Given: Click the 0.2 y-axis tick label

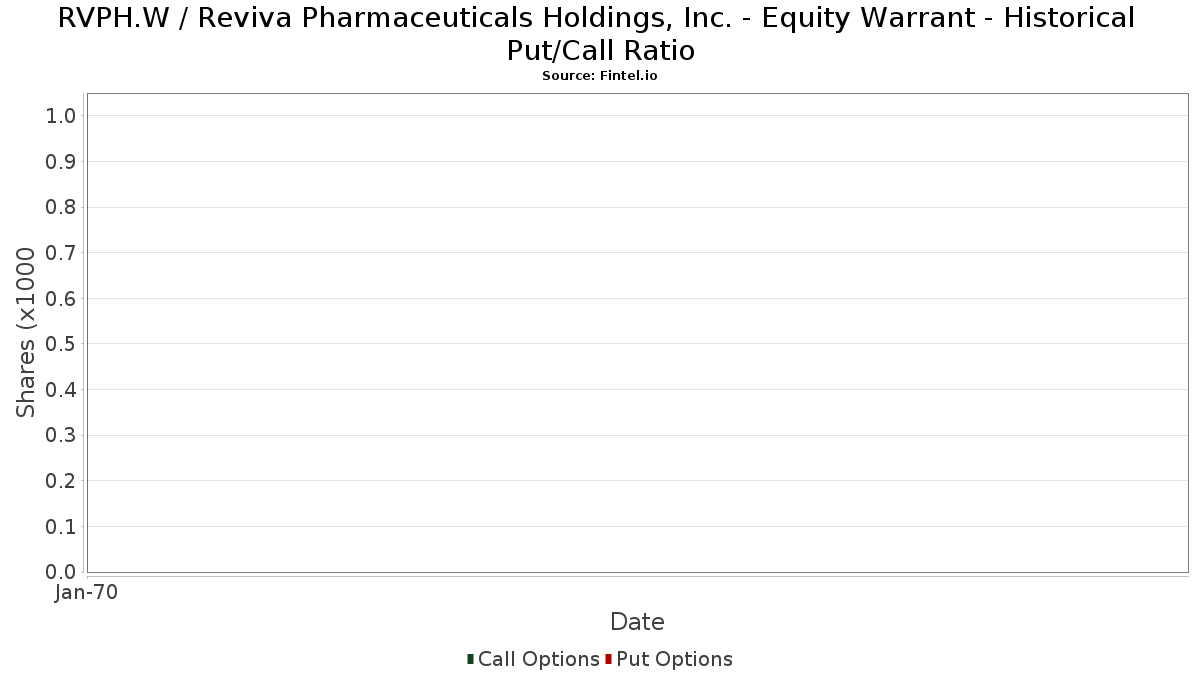Looking at the screenshot, I should (x=61, y=481).
